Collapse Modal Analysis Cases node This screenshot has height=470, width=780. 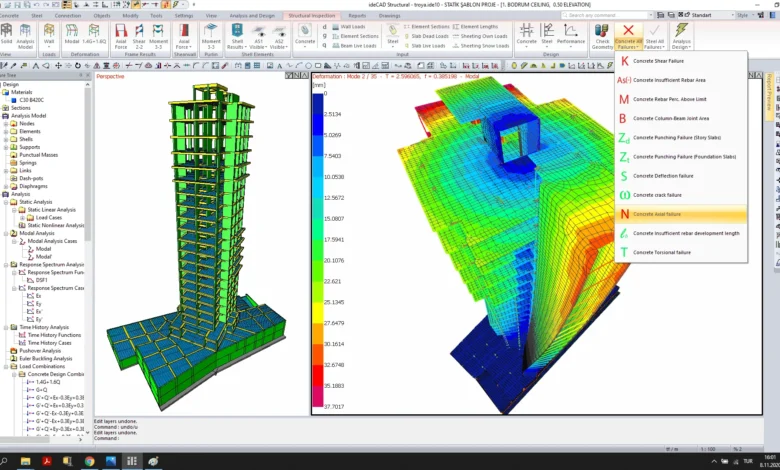[x=14, y=241]
